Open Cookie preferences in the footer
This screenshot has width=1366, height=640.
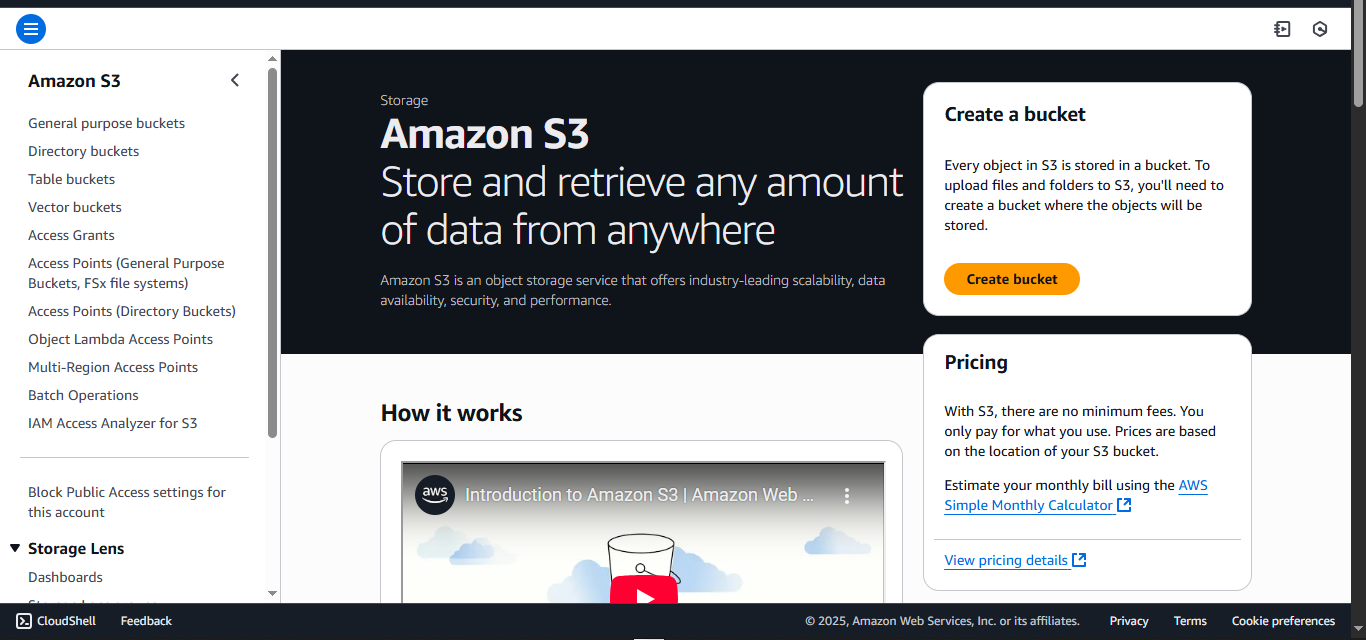[1283, 620]
